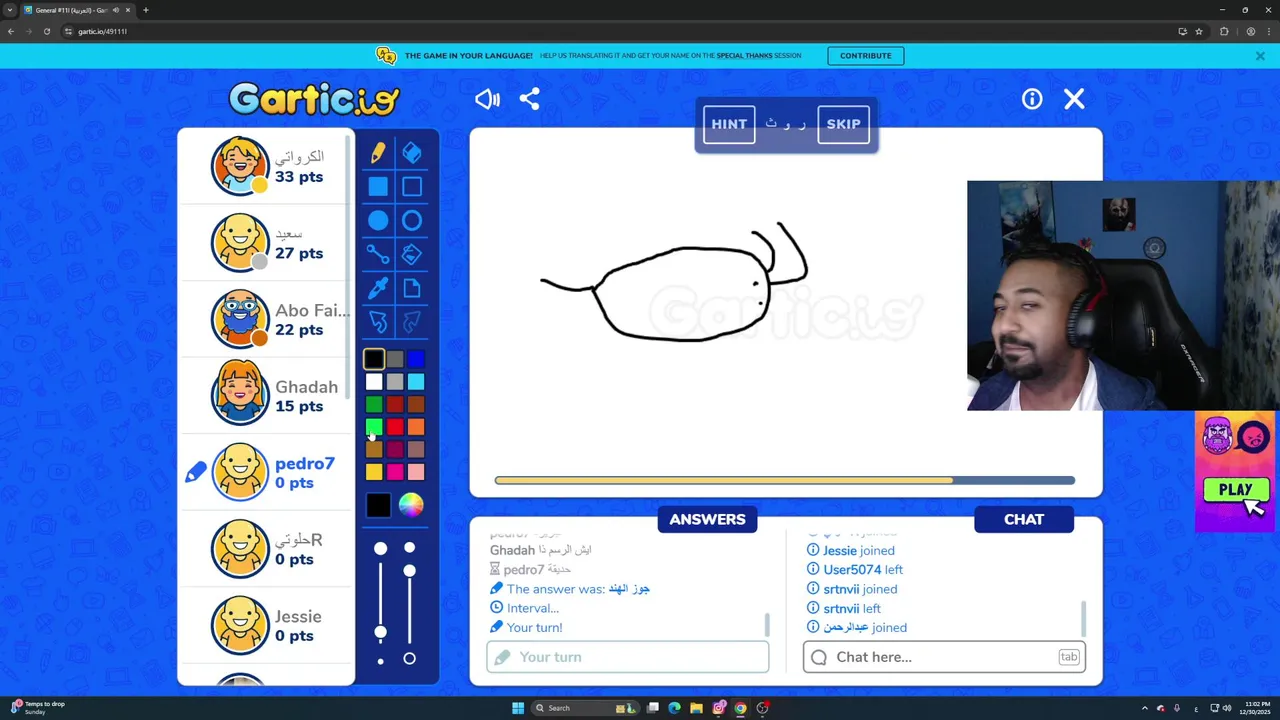Pick the filled circle tool
Screen dimensions: 1280x720
[378, 221]
